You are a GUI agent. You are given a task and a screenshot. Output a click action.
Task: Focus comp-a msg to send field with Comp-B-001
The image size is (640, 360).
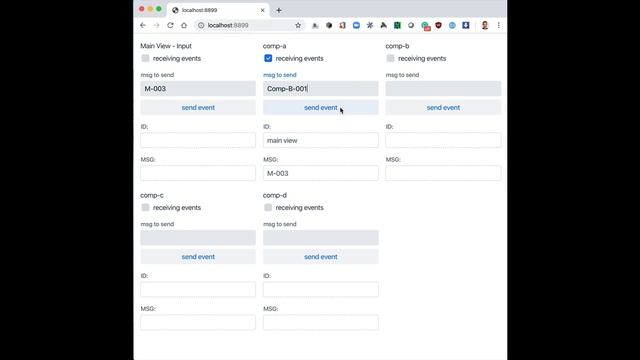[x=320, y=89]
